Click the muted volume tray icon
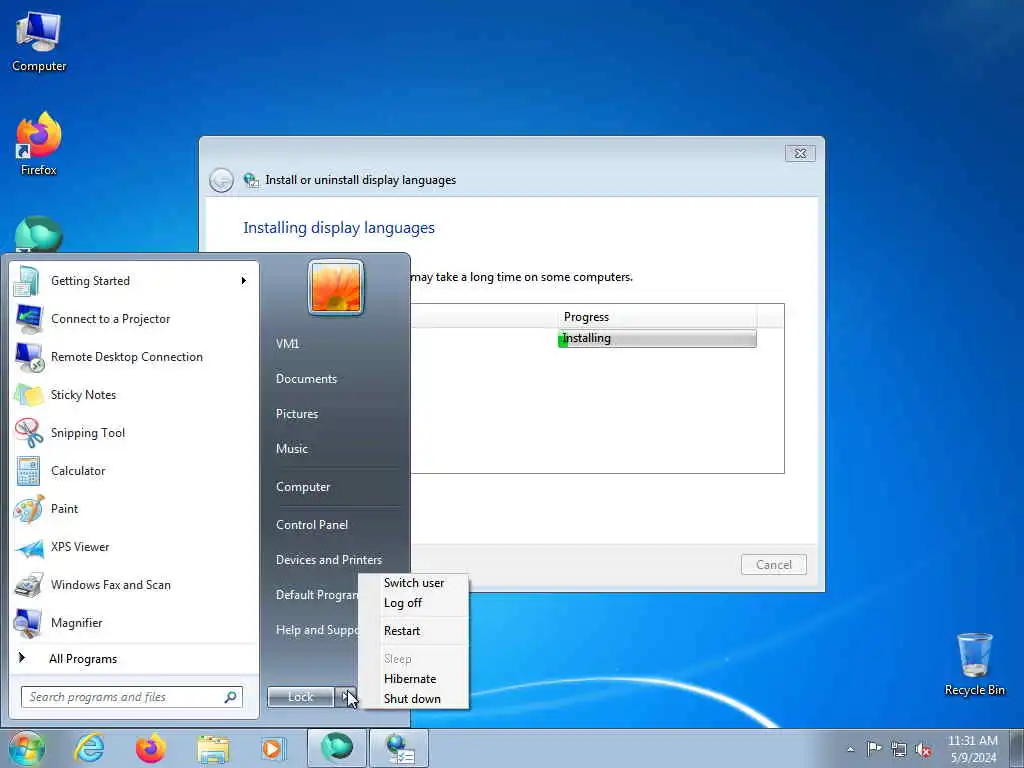 tap(923, 749)
